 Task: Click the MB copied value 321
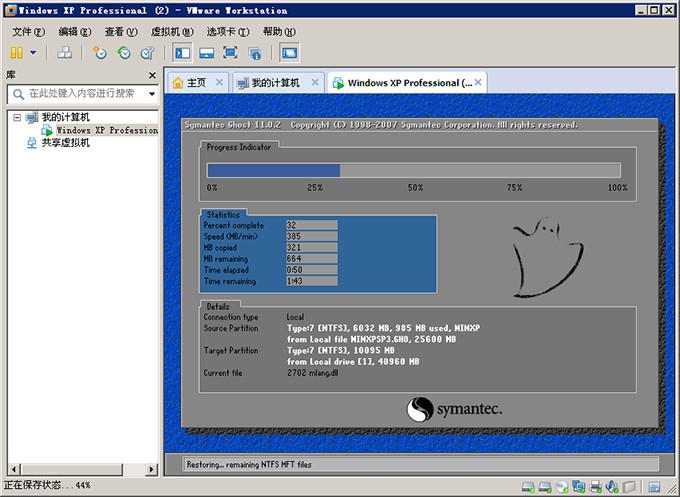[311, 247]
